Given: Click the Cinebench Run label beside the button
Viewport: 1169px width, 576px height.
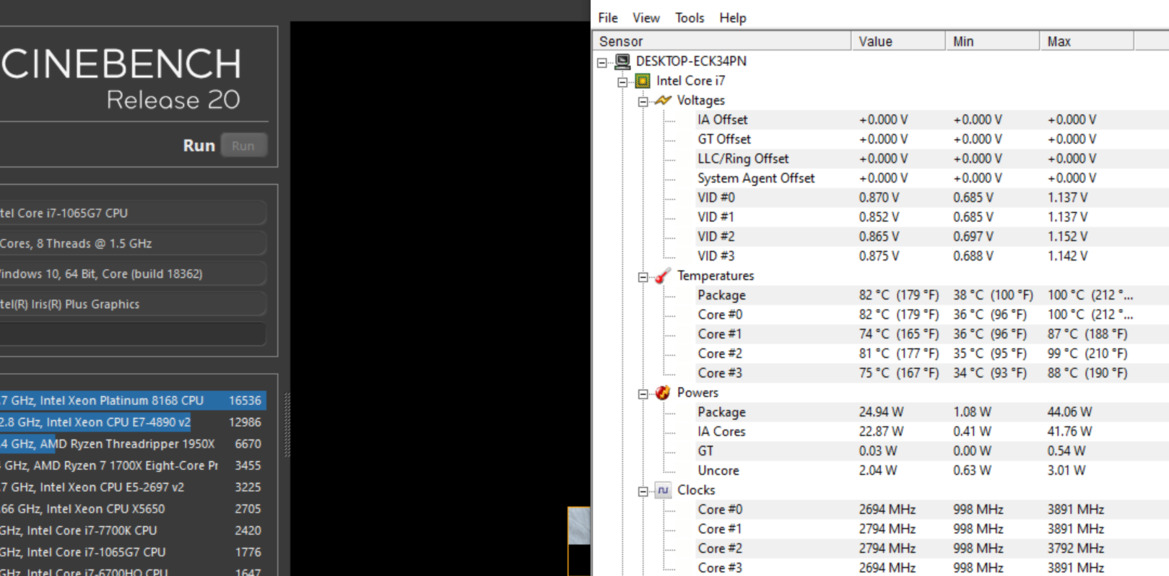Looking at the screenshot, I should pyautogui.click(x=199, y=146).
